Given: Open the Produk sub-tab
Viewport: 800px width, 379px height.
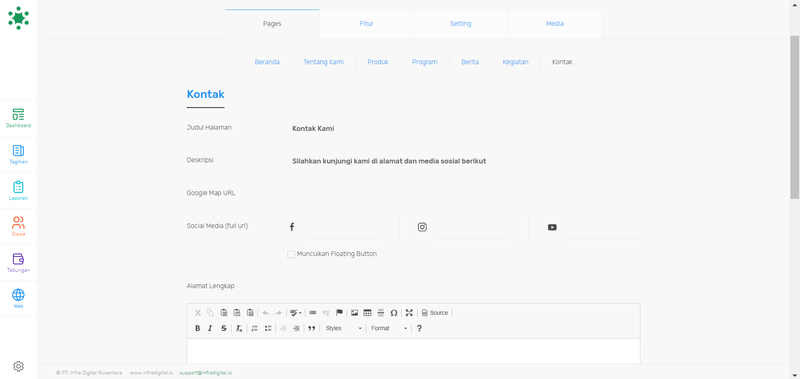Looking at the screenshot, I should (x=378, y=62).
